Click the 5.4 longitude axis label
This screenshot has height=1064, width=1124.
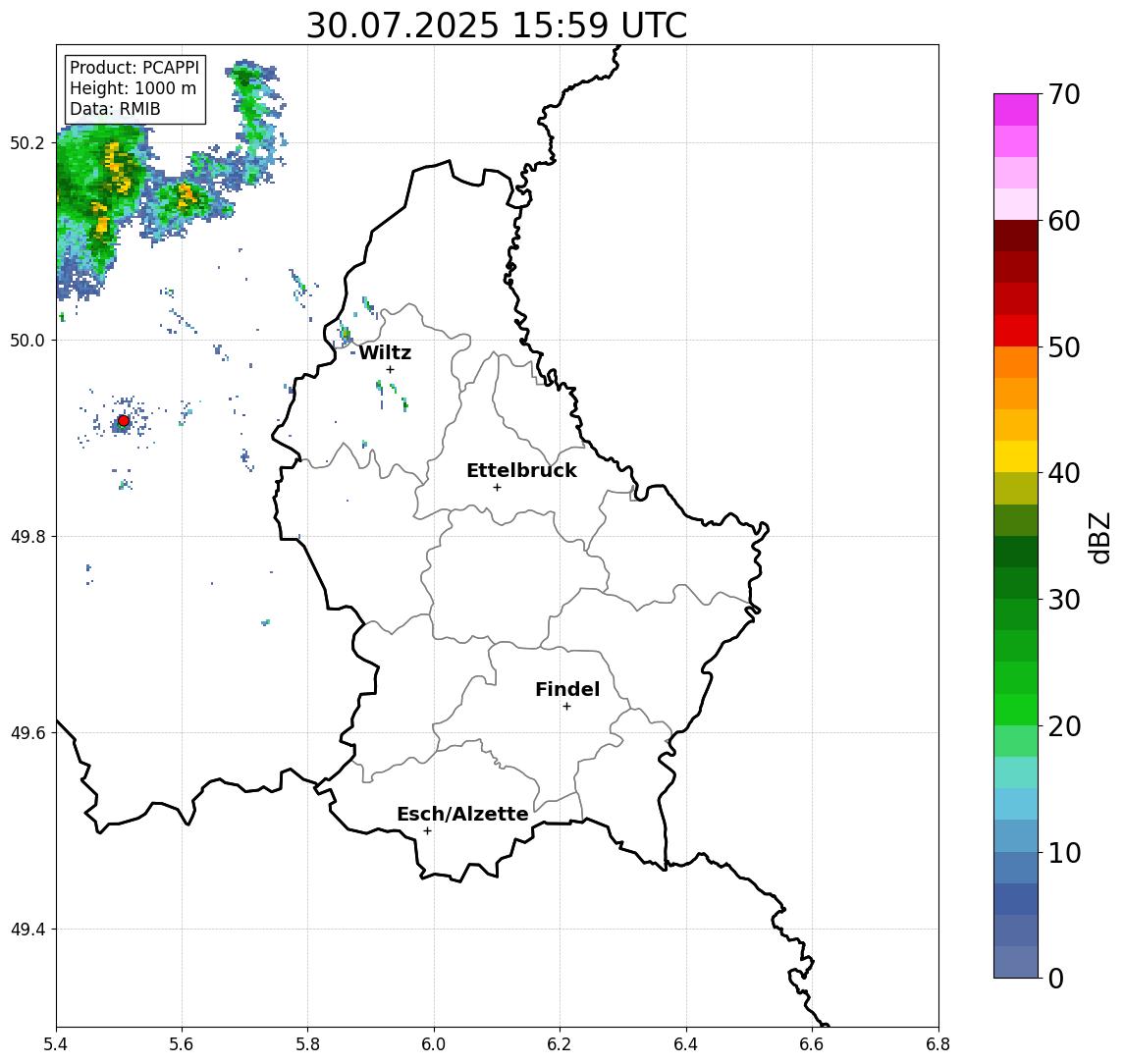point(56,1044)
